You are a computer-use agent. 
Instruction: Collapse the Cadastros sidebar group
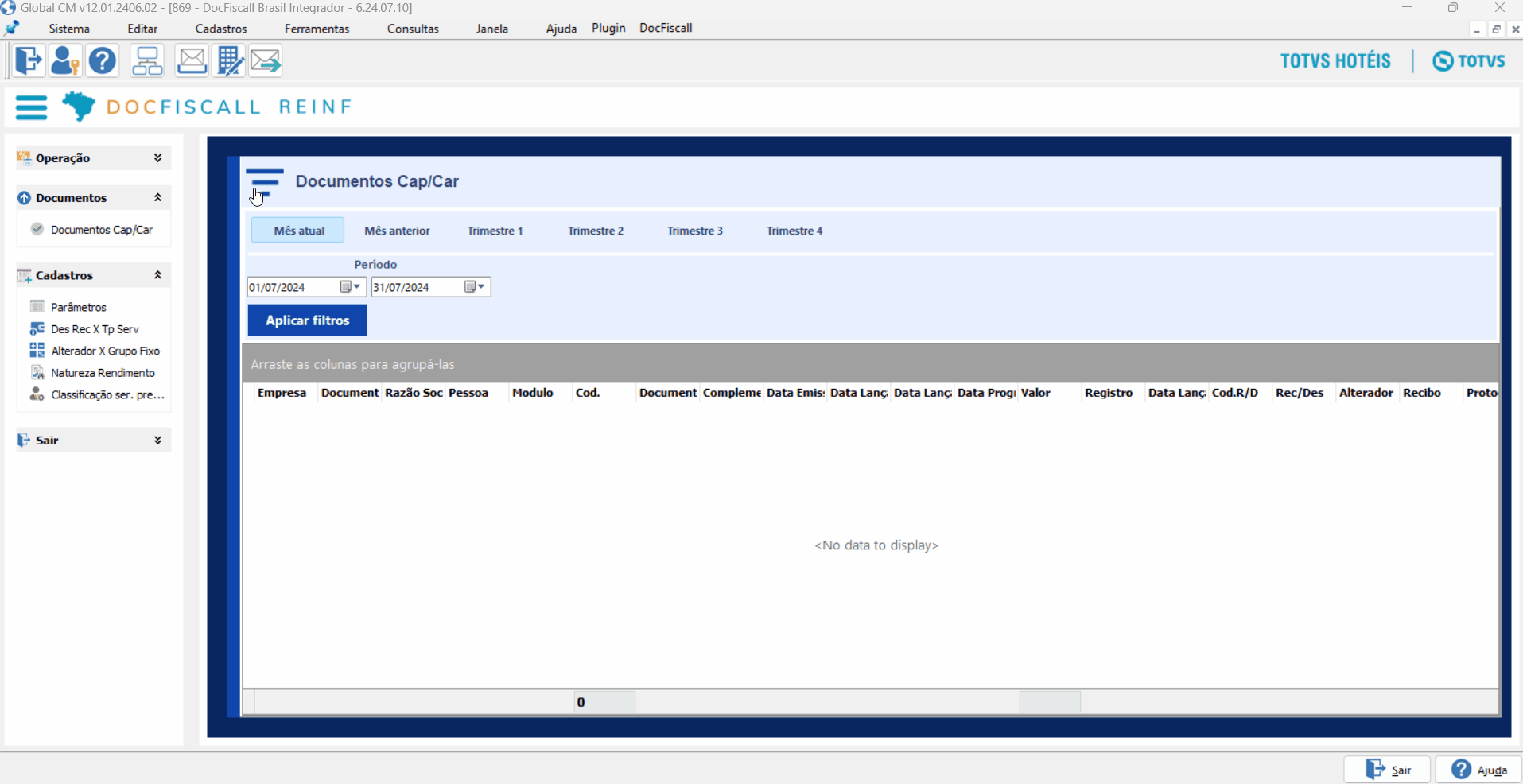coord(157,275)
